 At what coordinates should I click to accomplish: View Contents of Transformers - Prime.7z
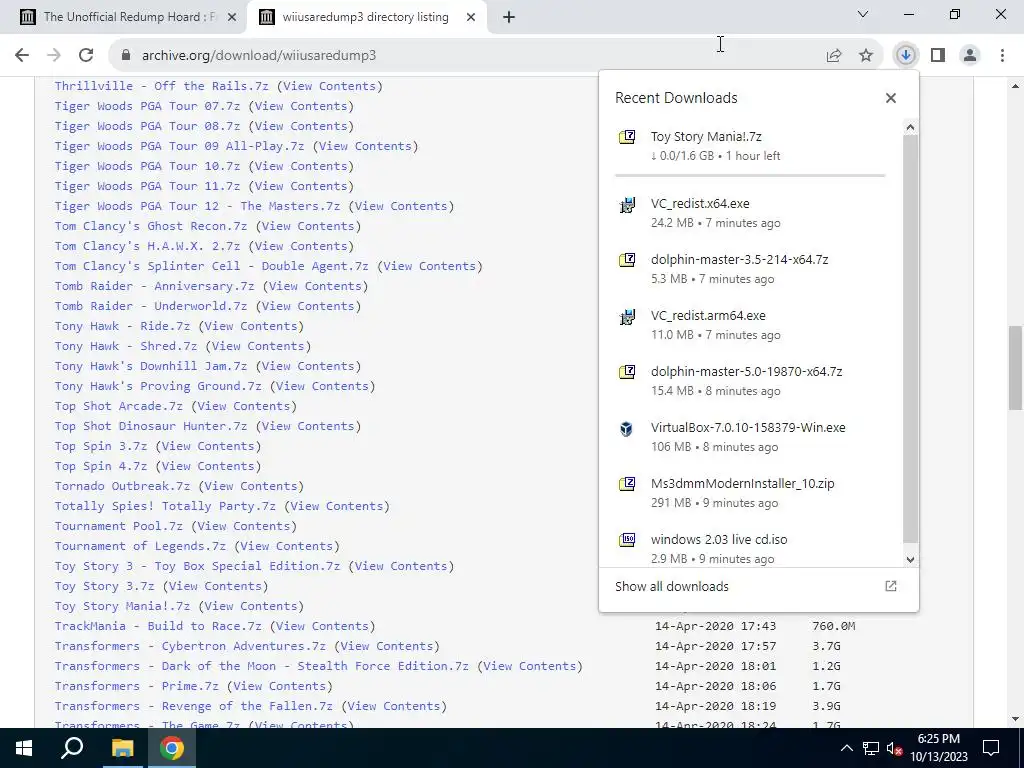coord(279,686)
